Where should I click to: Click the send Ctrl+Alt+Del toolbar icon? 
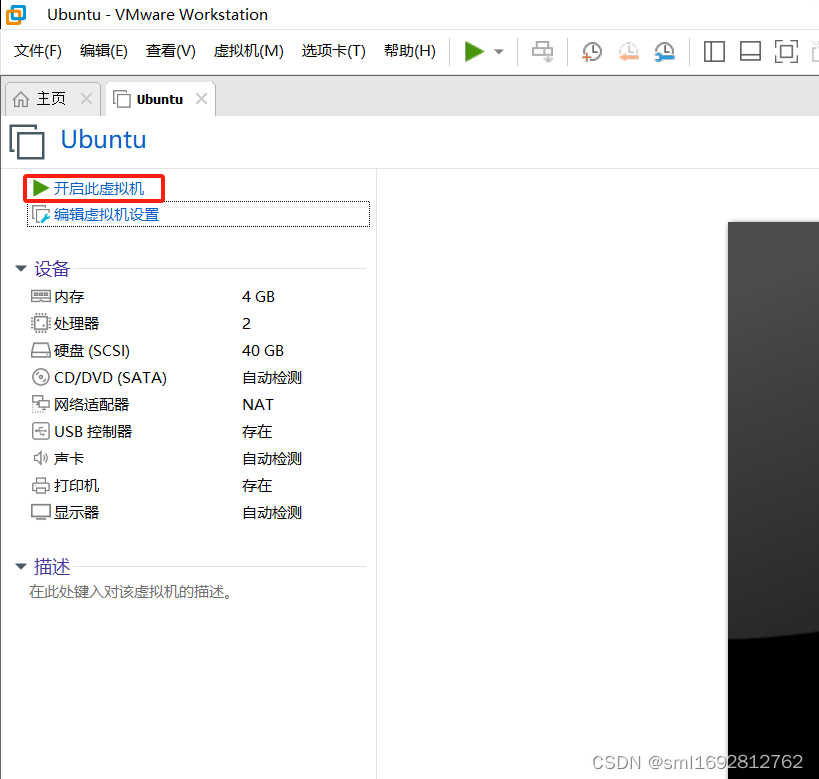click(x=542, y=51)
